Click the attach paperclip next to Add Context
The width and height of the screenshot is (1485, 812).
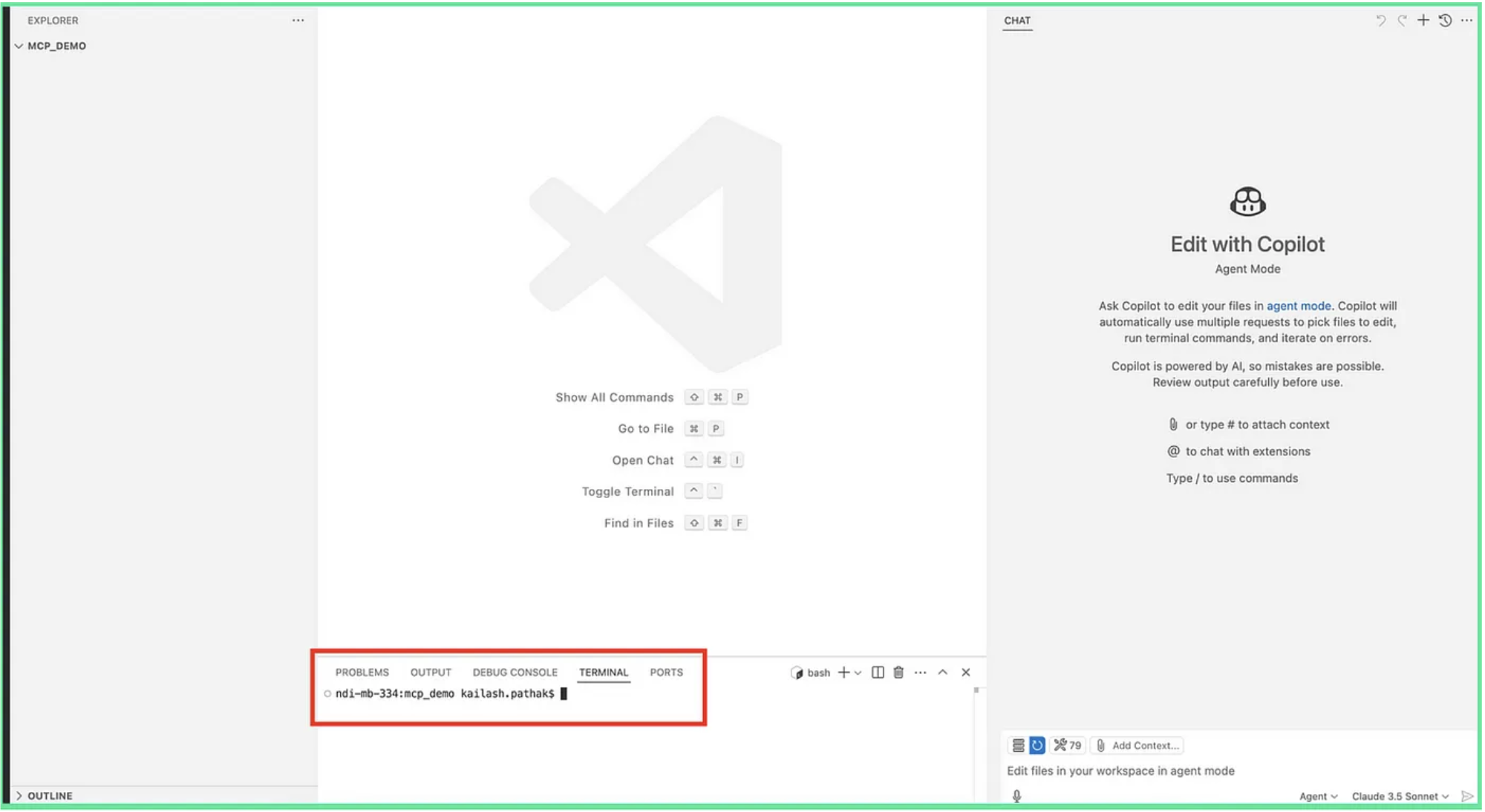coord(1102,745)
